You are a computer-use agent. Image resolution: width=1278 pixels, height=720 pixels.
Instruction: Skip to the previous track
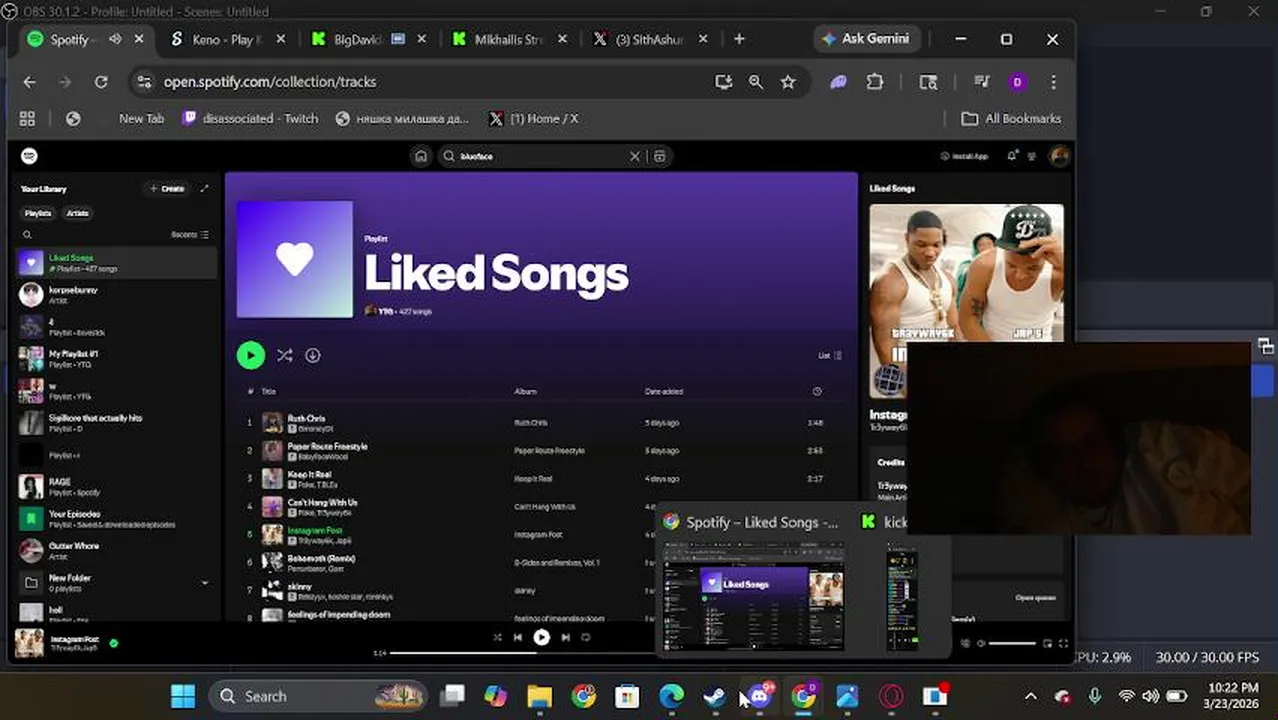point(518,637)
